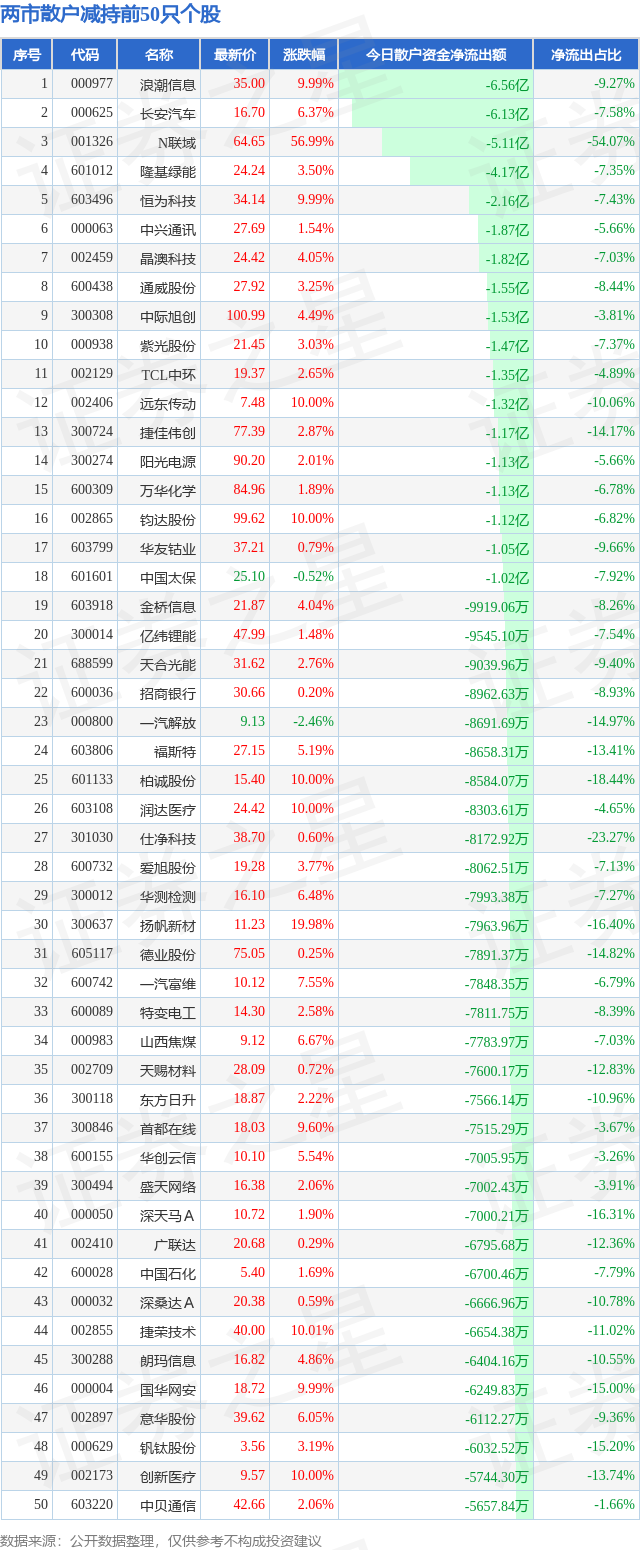The width and height of the screenshot is (640, 1550).
Task: Click stock name 捷荣技术
Action: tap(168, 1331)
